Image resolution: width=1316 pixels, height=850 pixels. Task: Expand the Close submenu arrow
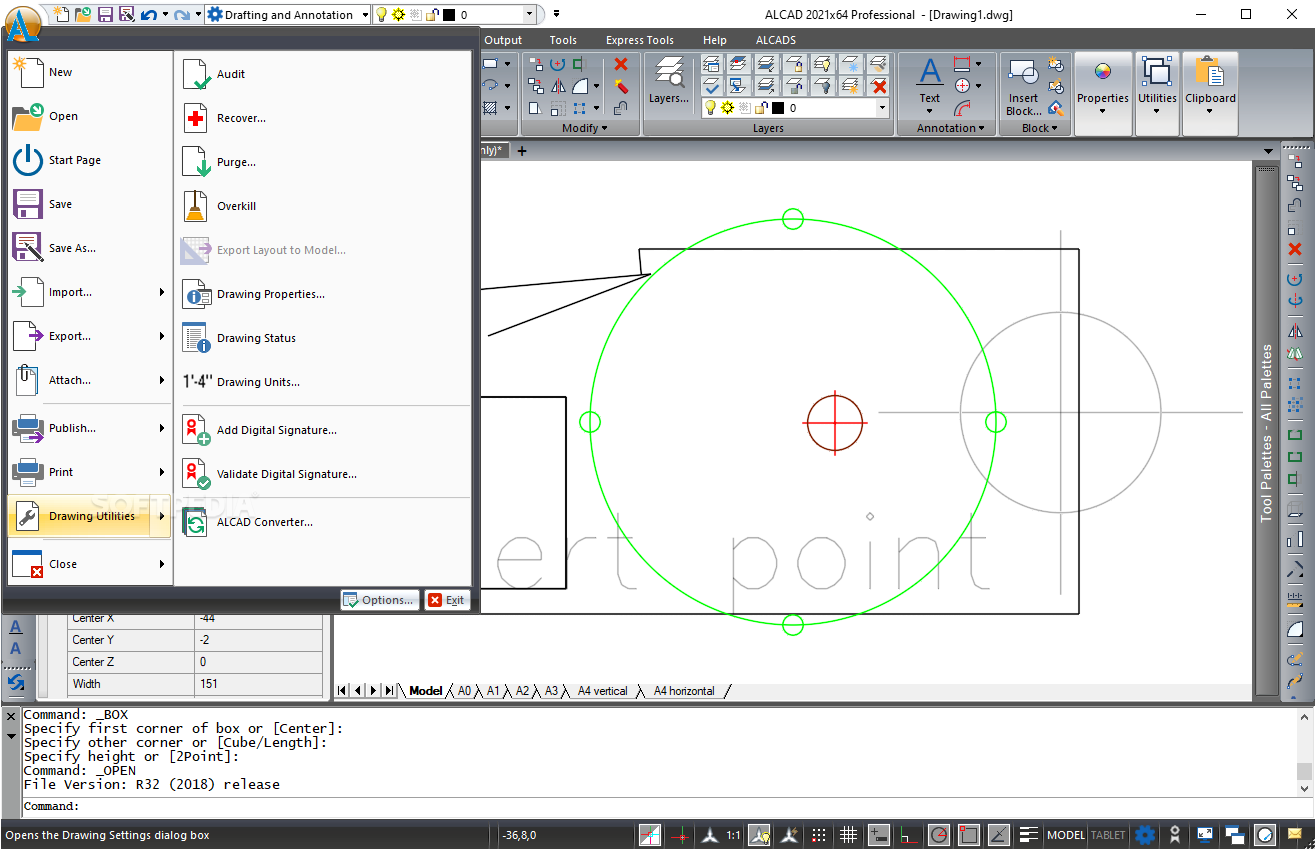click(x=162, y=564)
